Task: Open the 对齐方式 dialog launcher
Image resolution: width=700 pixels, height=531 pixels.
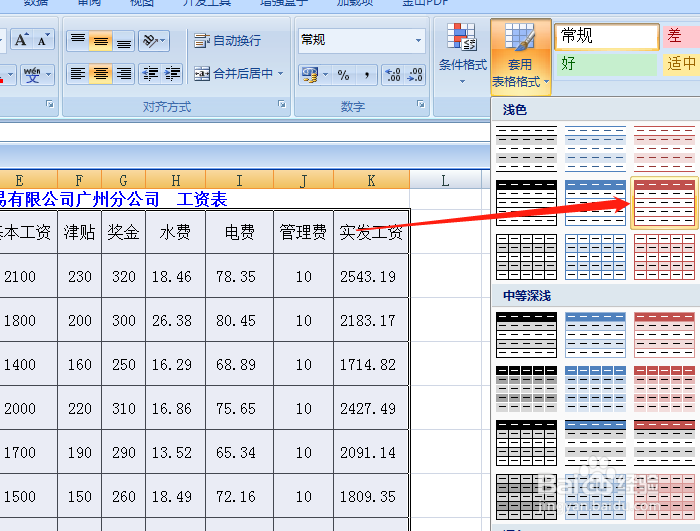Action: point(281,104)
